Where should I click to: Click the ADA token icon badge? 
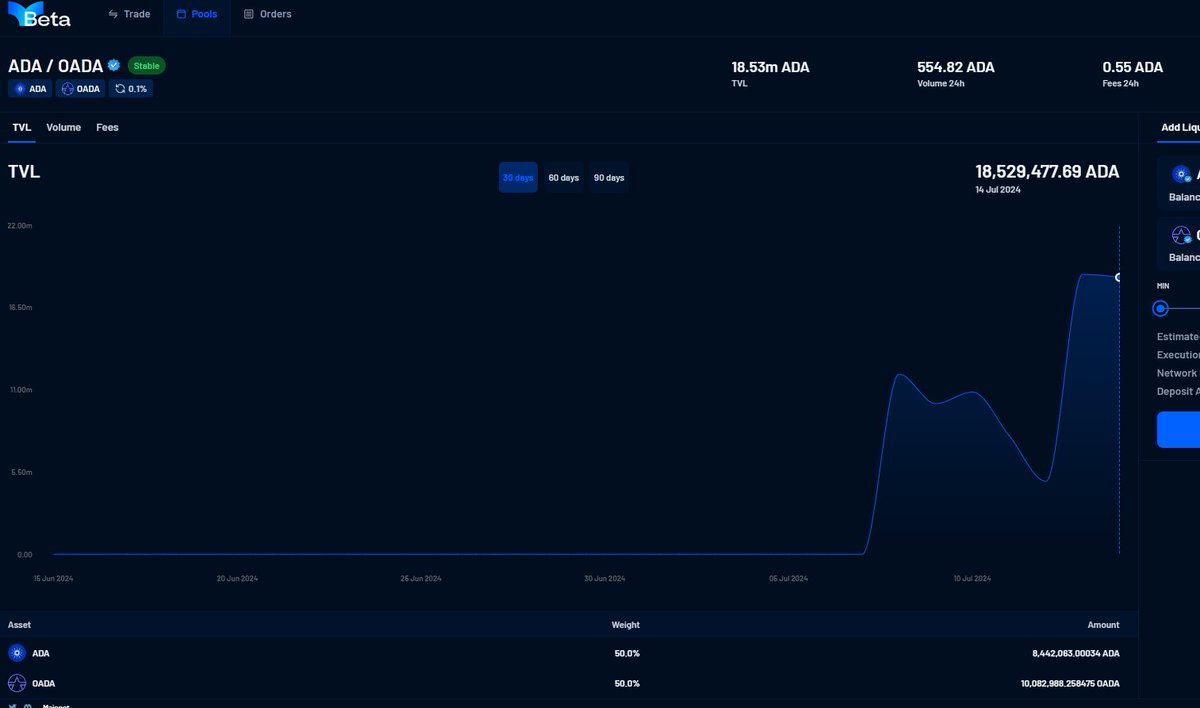click(30, 88)
